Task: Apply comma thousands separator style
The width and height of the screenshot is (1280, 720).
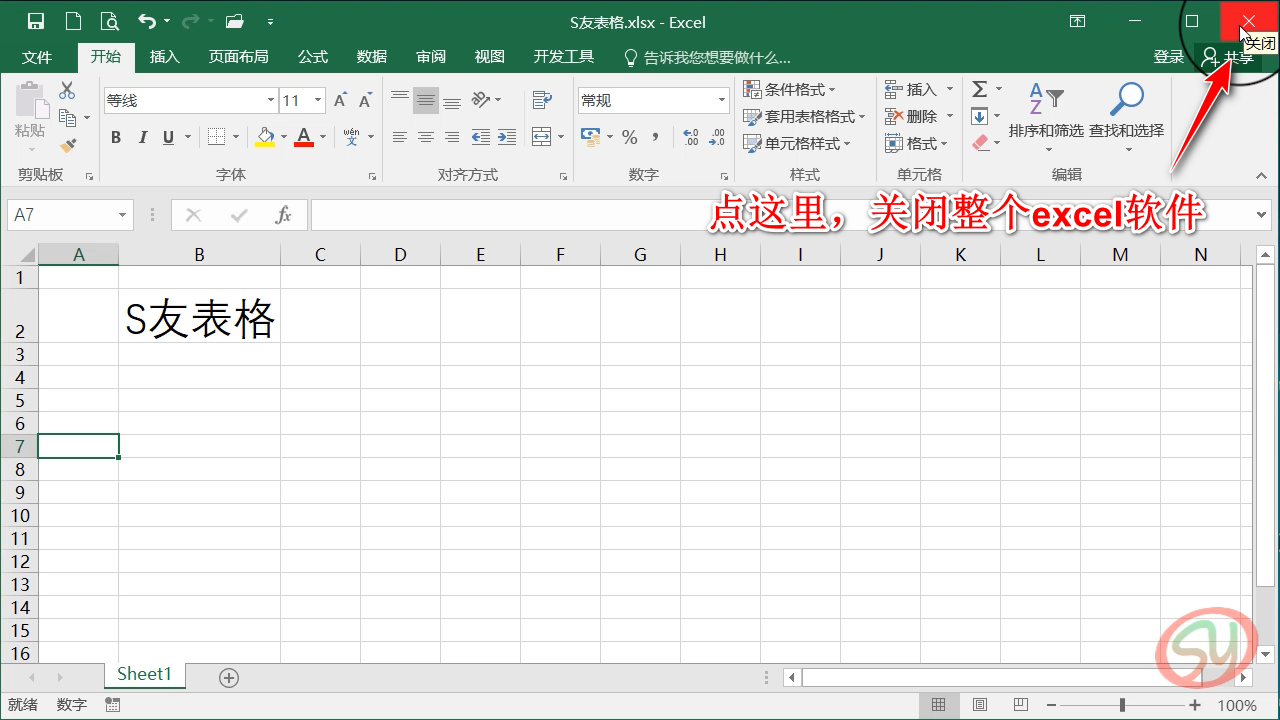Action: point(656,137)
